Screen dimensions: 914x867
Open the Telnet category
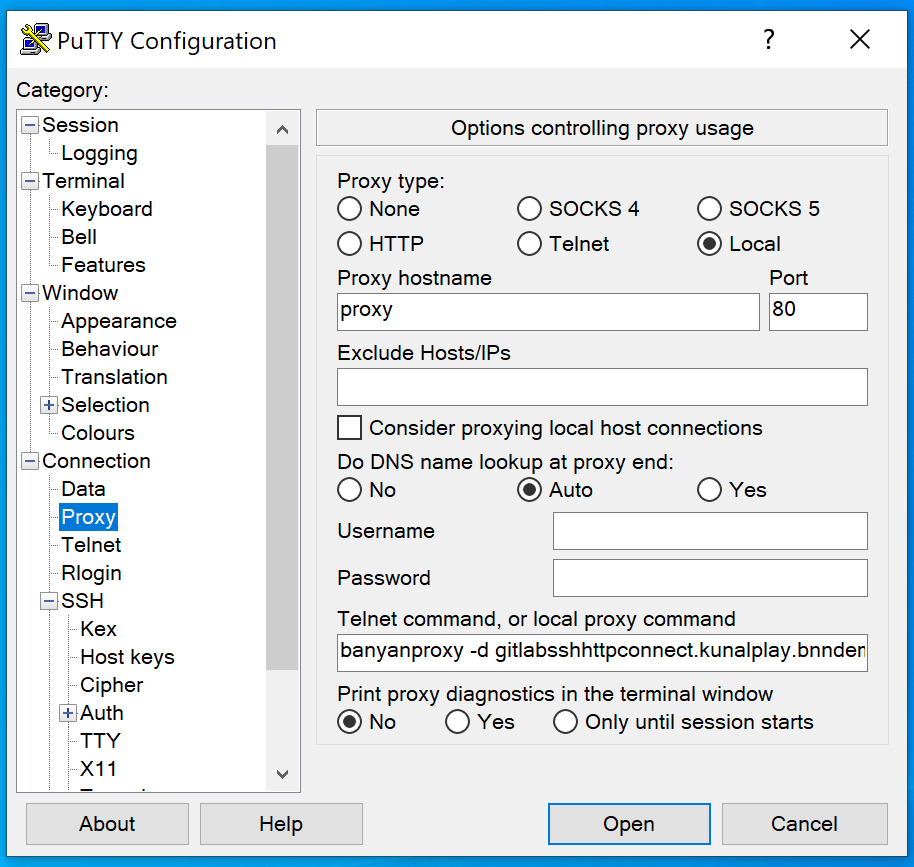tap(91, 545)
